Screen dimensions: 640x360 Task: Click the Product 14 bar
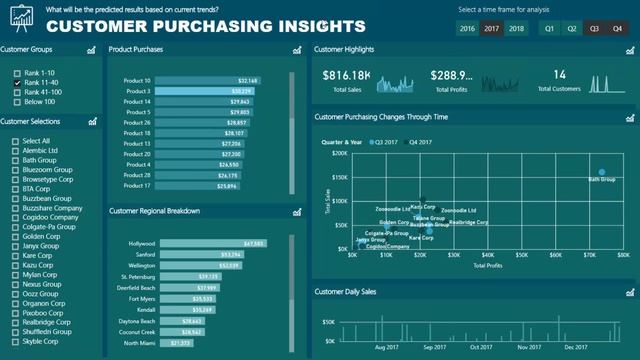tap(204, 102)
